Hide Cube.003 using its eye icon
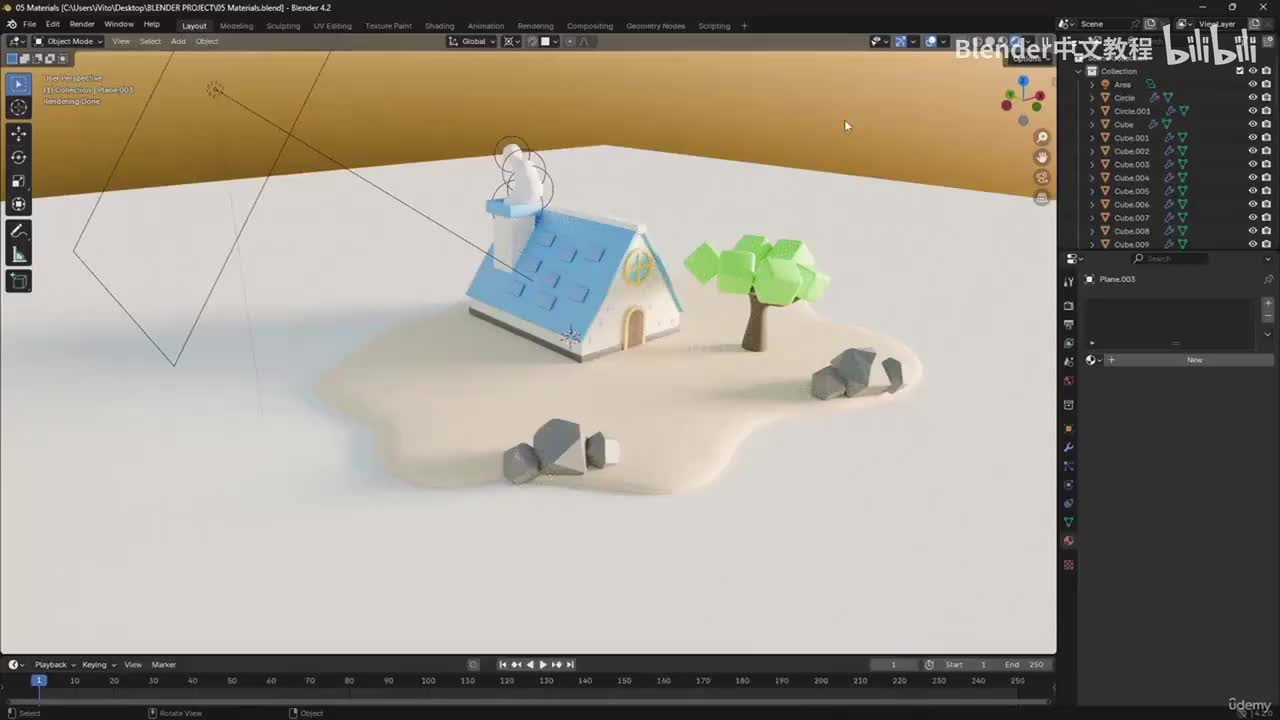 (x=1253, y=164)
